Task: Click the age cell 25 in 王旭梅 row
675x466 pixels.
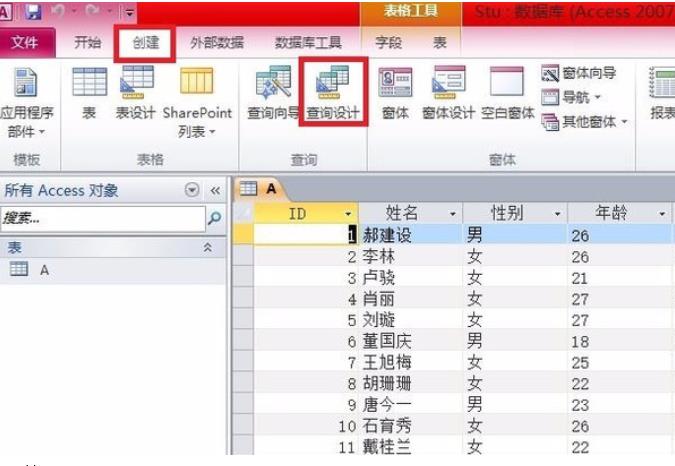Action: click(x=620, y=362)
